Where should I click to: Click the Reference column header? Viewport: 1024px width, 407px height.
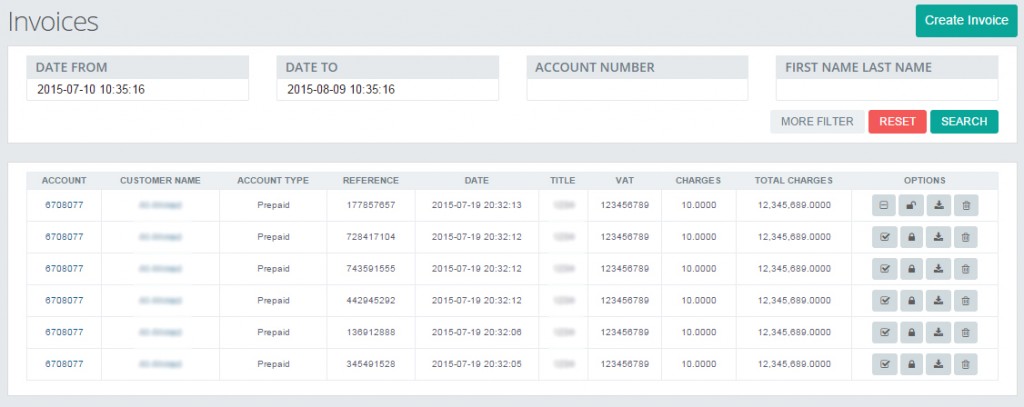click(371, 181)
